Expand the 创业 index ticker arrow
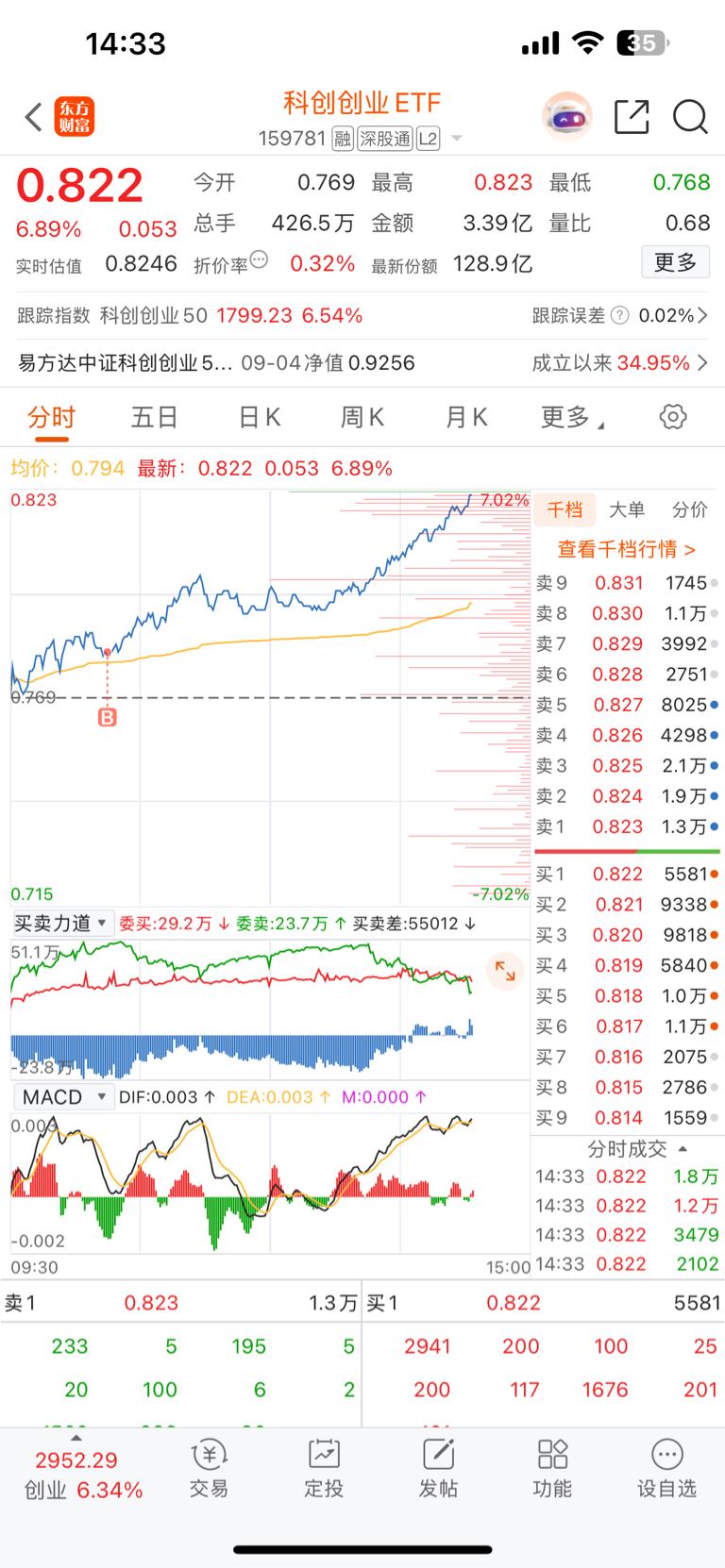725x1568 pixels. coord(76,1438)
